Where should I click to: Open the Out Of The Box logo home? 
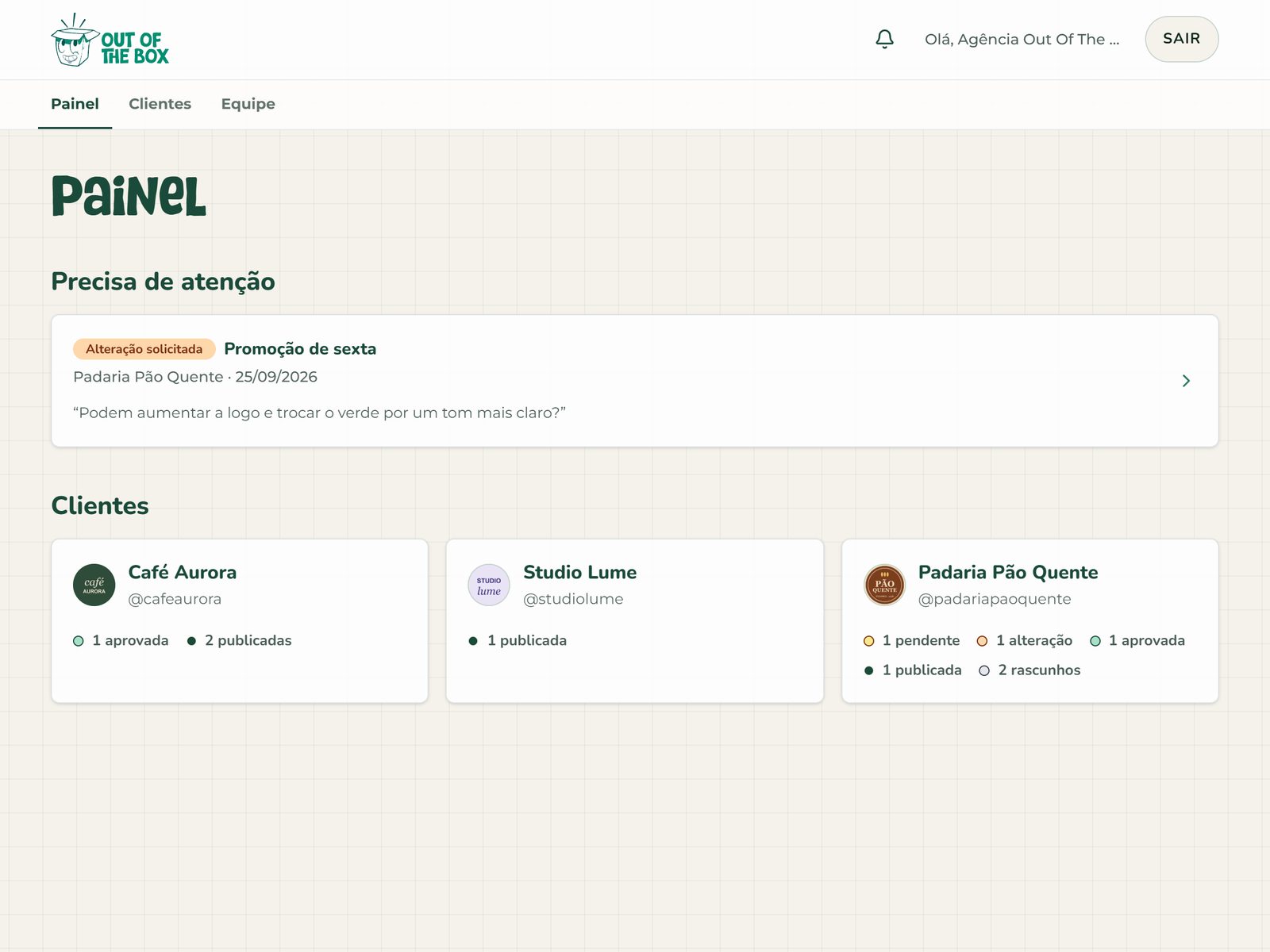[x=110, y=40]
